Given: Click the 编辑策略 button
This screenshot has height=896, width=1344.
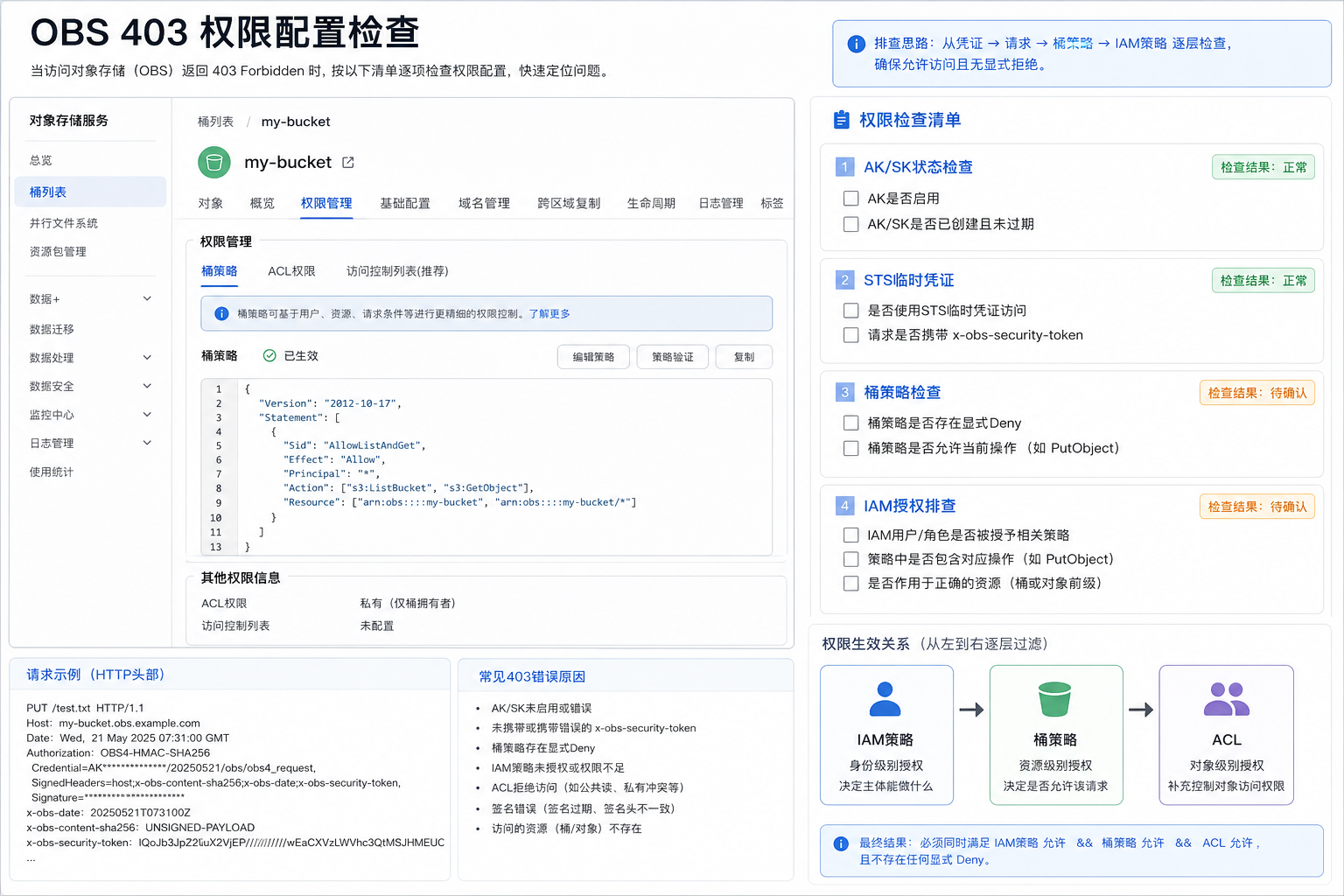Looking at the screenshot, I should click(x=593, y=357).
